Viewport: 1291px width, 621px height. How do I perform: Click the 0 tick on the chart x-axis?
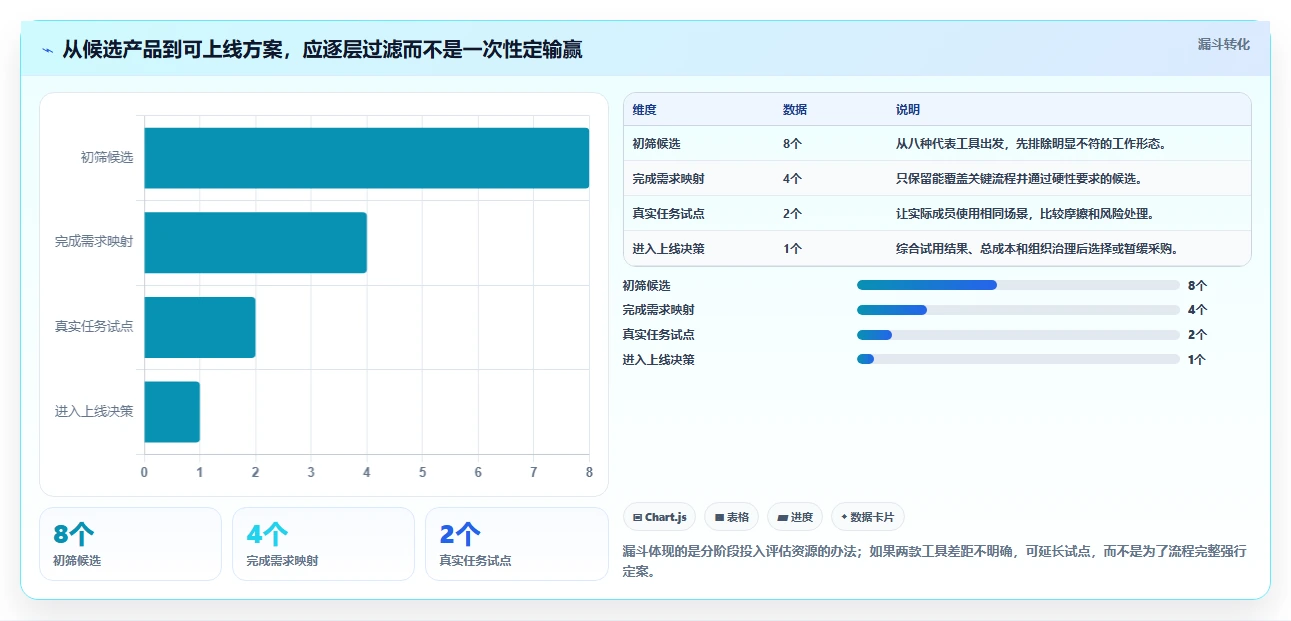pyautogui.click(x=144, y=473)
